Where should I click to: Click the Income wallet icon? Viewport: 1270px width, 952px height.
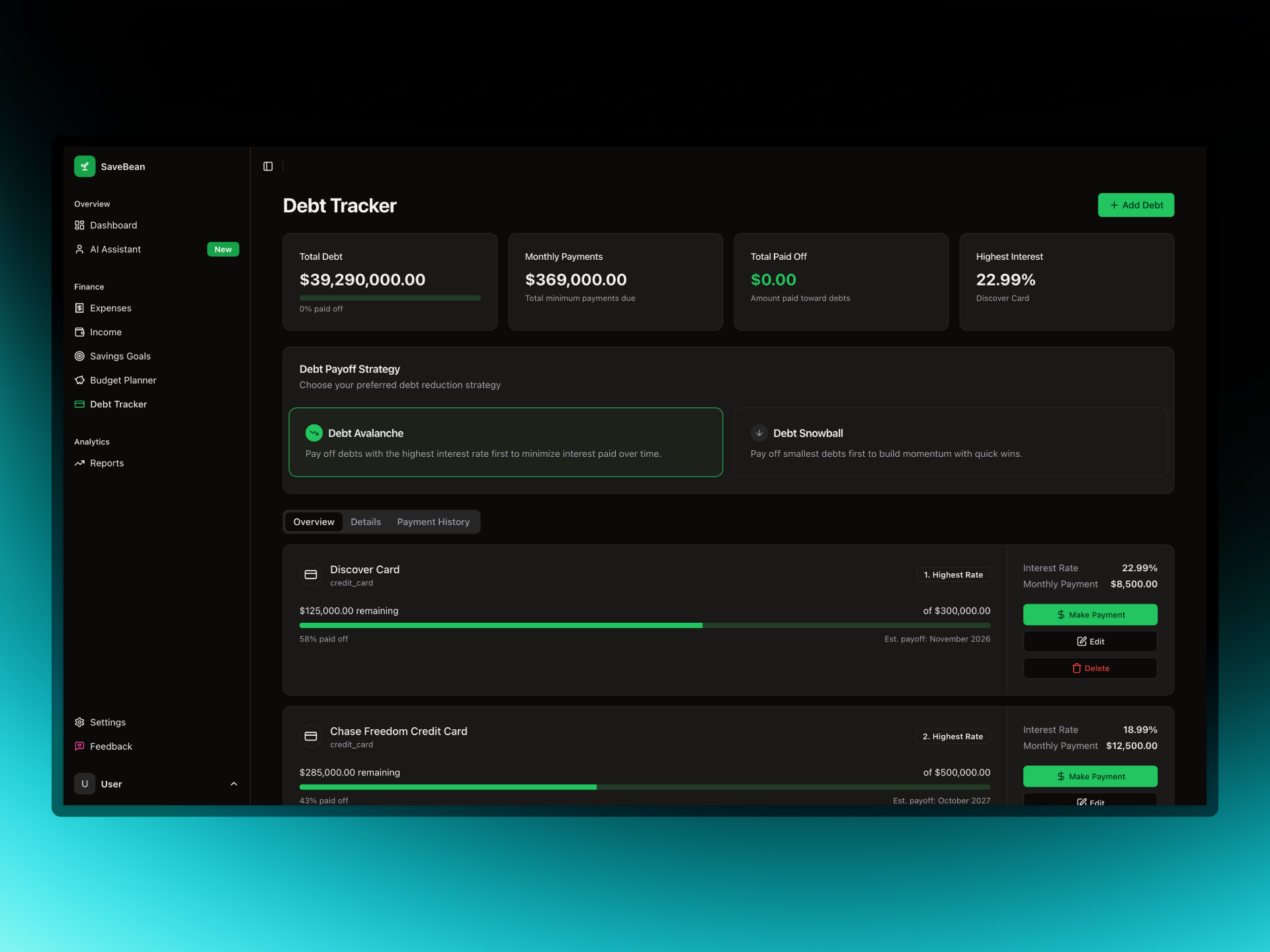[79, 332]
